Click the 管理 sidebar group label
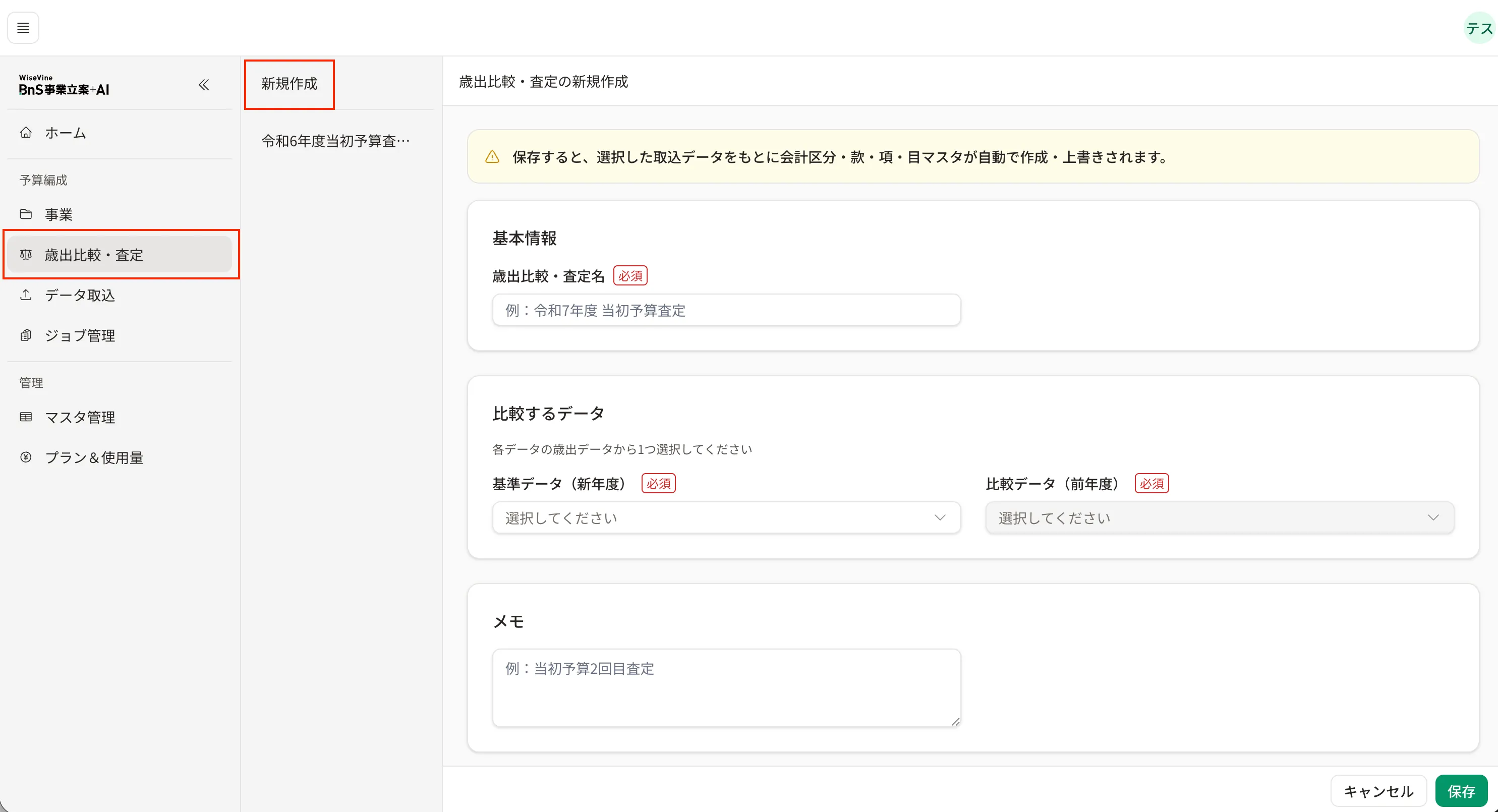 click(x=31, y=383)
